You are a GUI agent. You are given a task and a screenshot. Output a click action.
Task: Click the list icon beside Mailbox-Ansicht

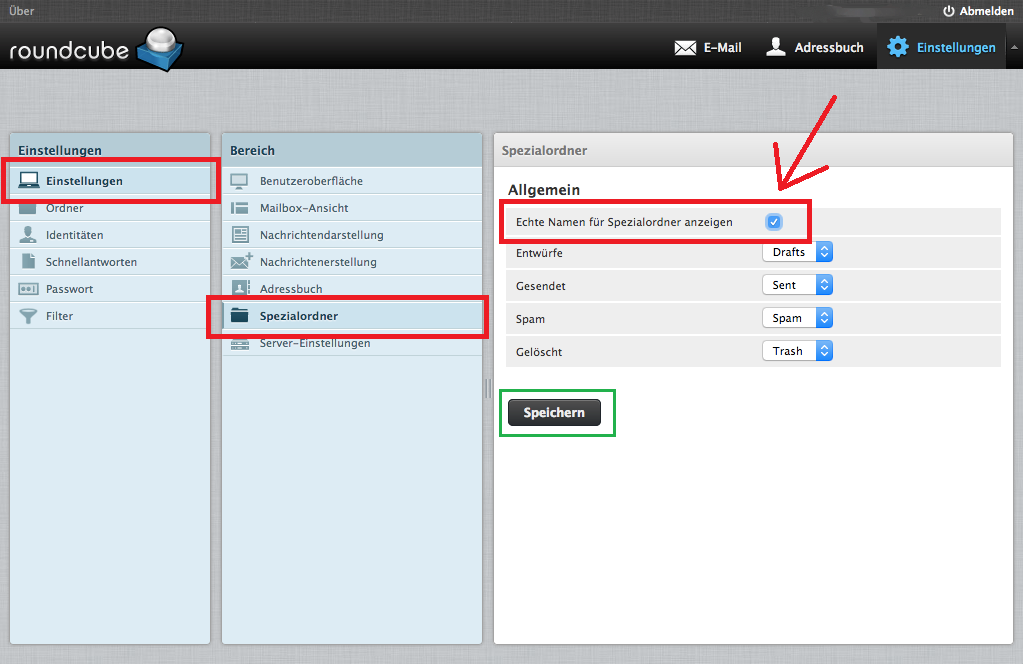tap(239, 208)
